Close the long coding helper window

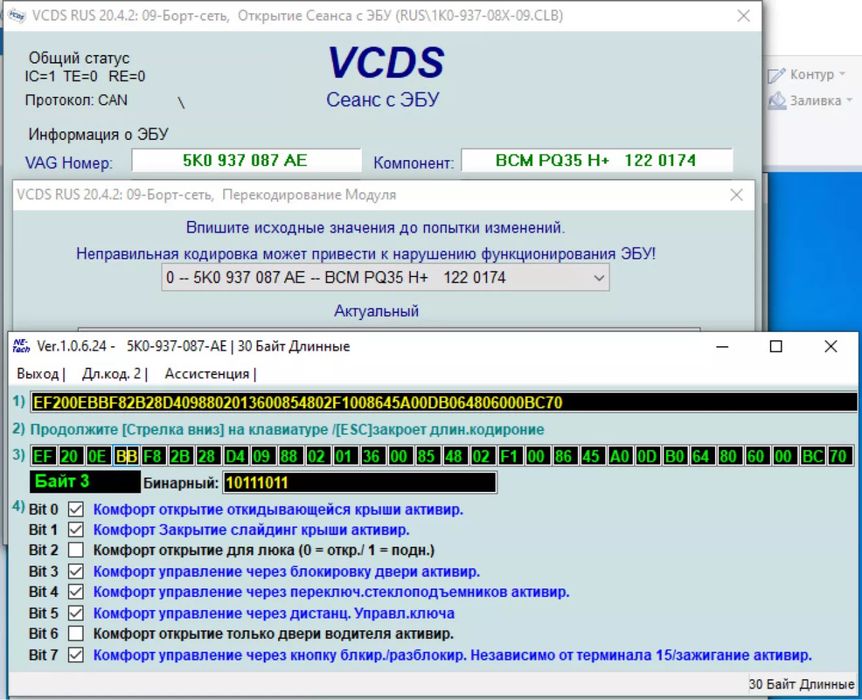[831, 346]
